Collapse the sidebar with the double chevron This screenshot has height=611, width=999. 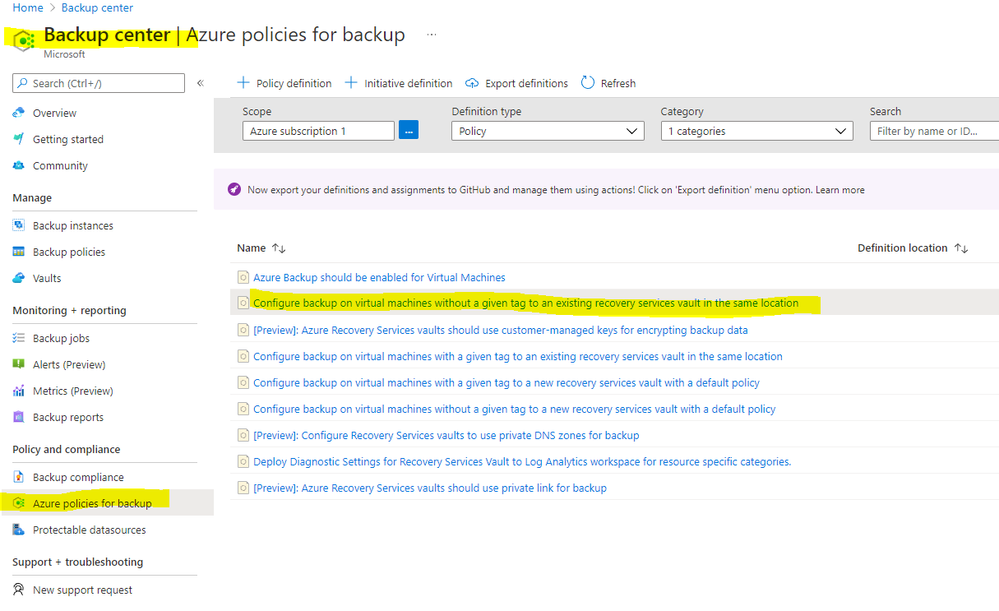pos(200,83)
